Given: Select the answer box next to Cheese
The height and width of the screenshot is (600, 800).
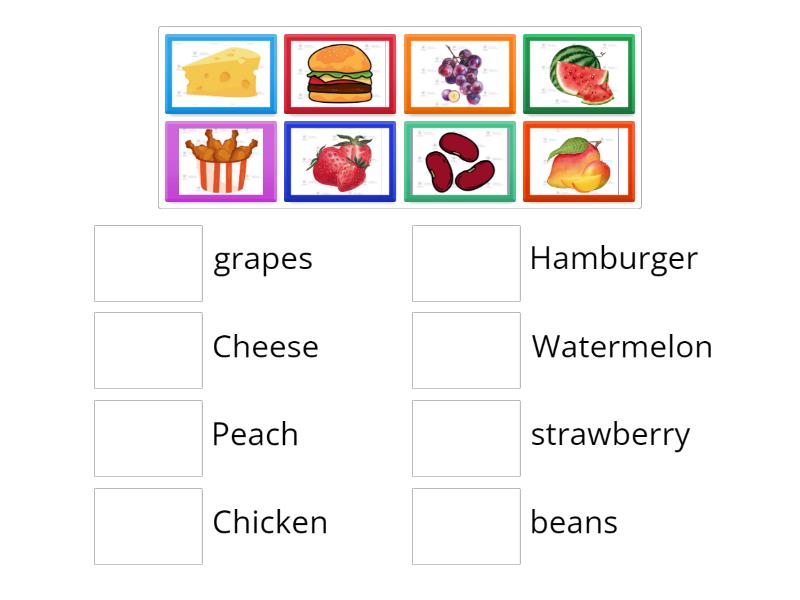Looking at the screenshot, I should click(x=148, y=350).
